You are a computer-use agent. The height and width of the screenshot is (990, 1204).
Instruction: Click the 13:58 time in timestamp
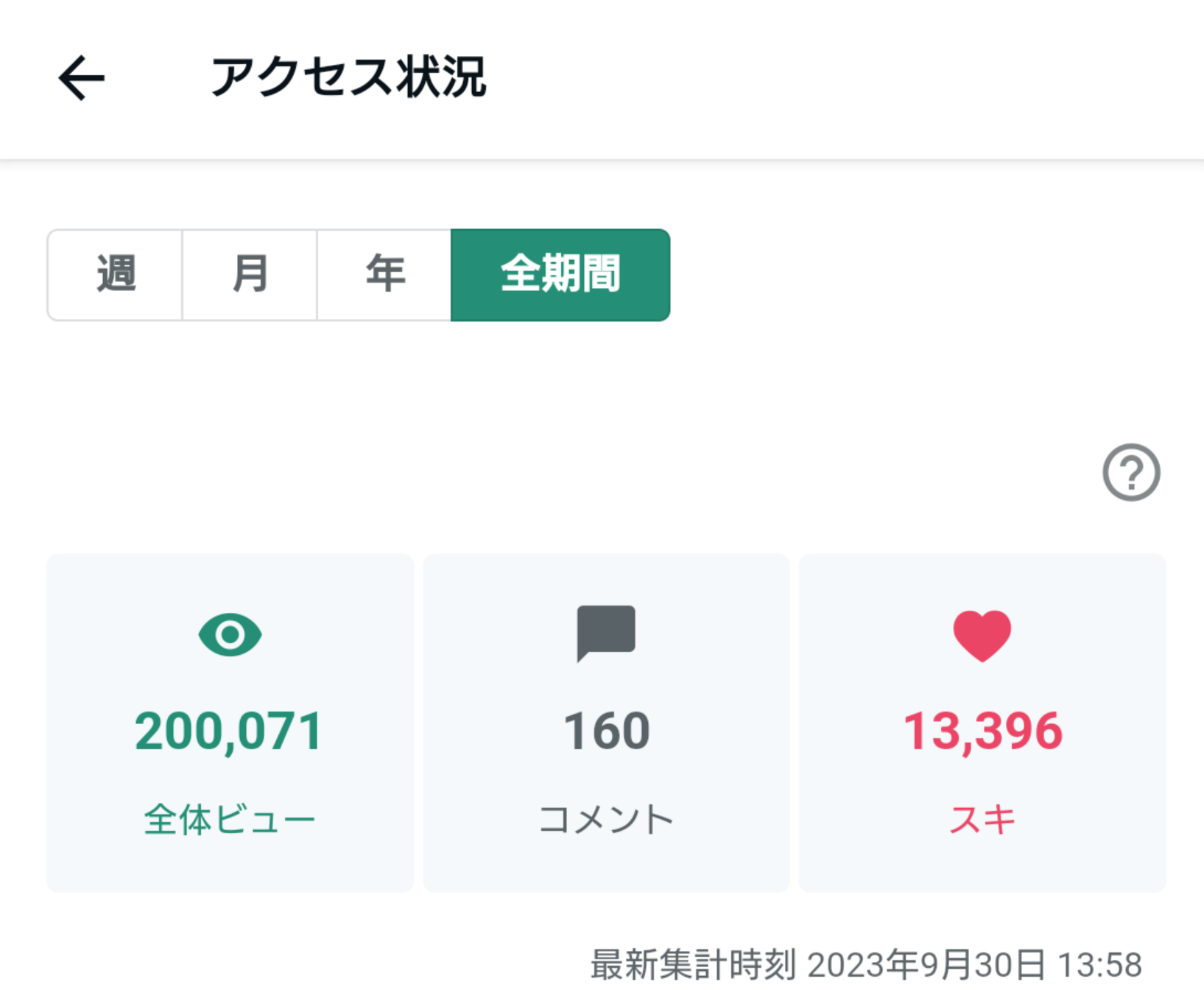(x=1099, y=964)
